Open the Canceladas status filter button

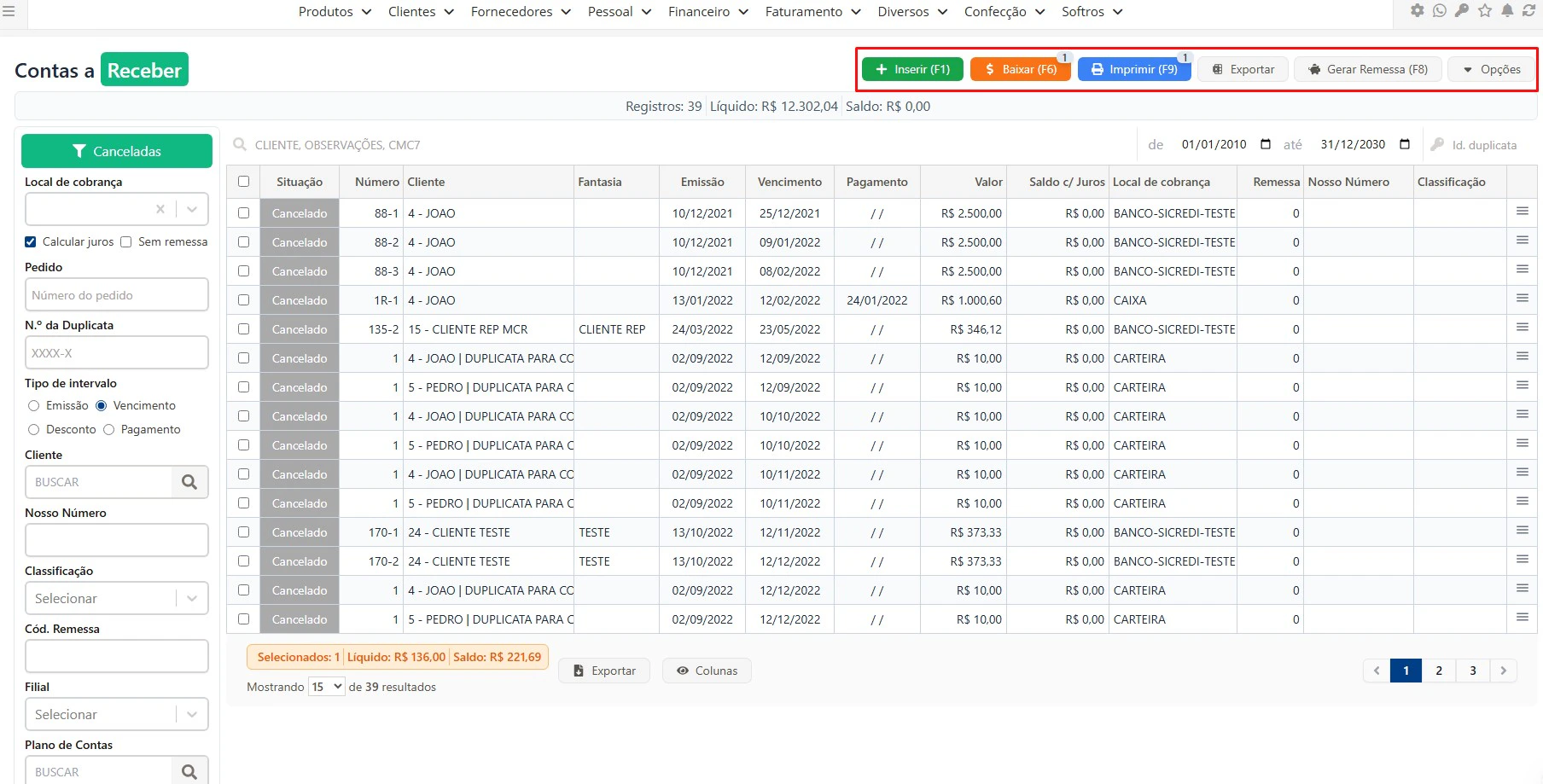point(117,151)
